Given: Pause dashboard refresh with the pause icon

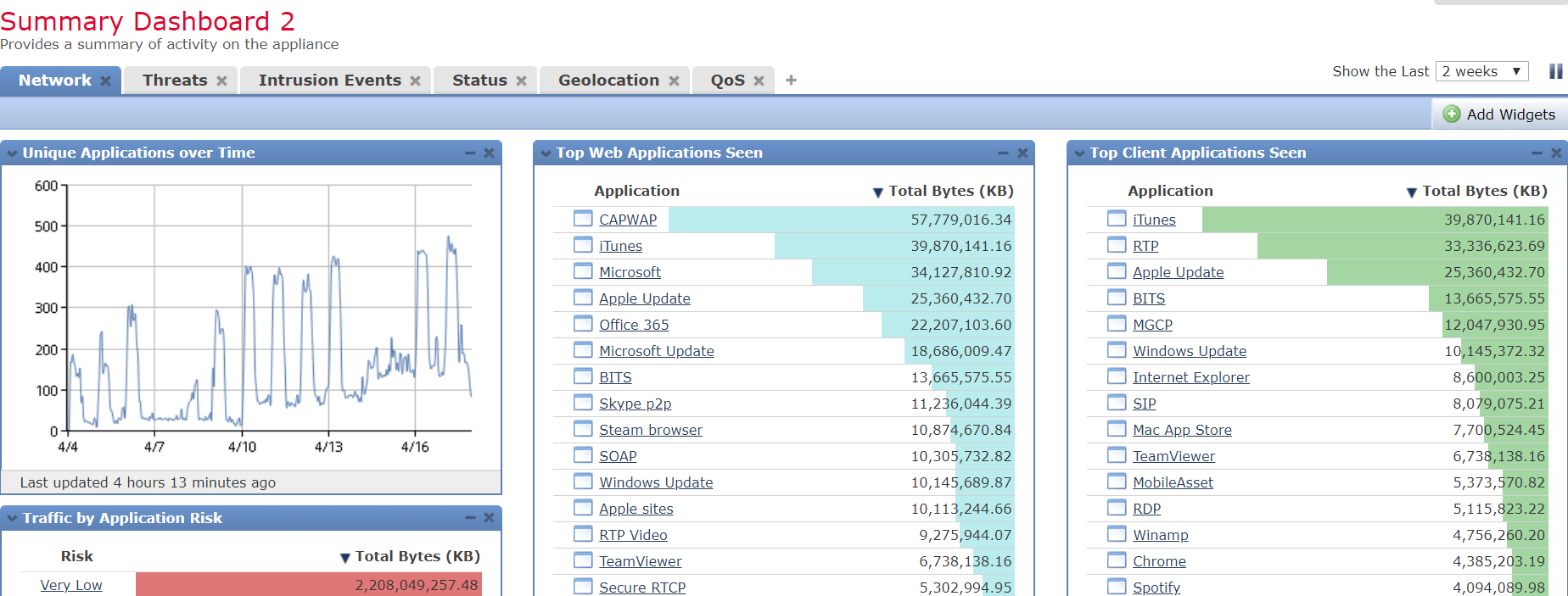Looking at the screenshot, I should [x=1555, y=71].
